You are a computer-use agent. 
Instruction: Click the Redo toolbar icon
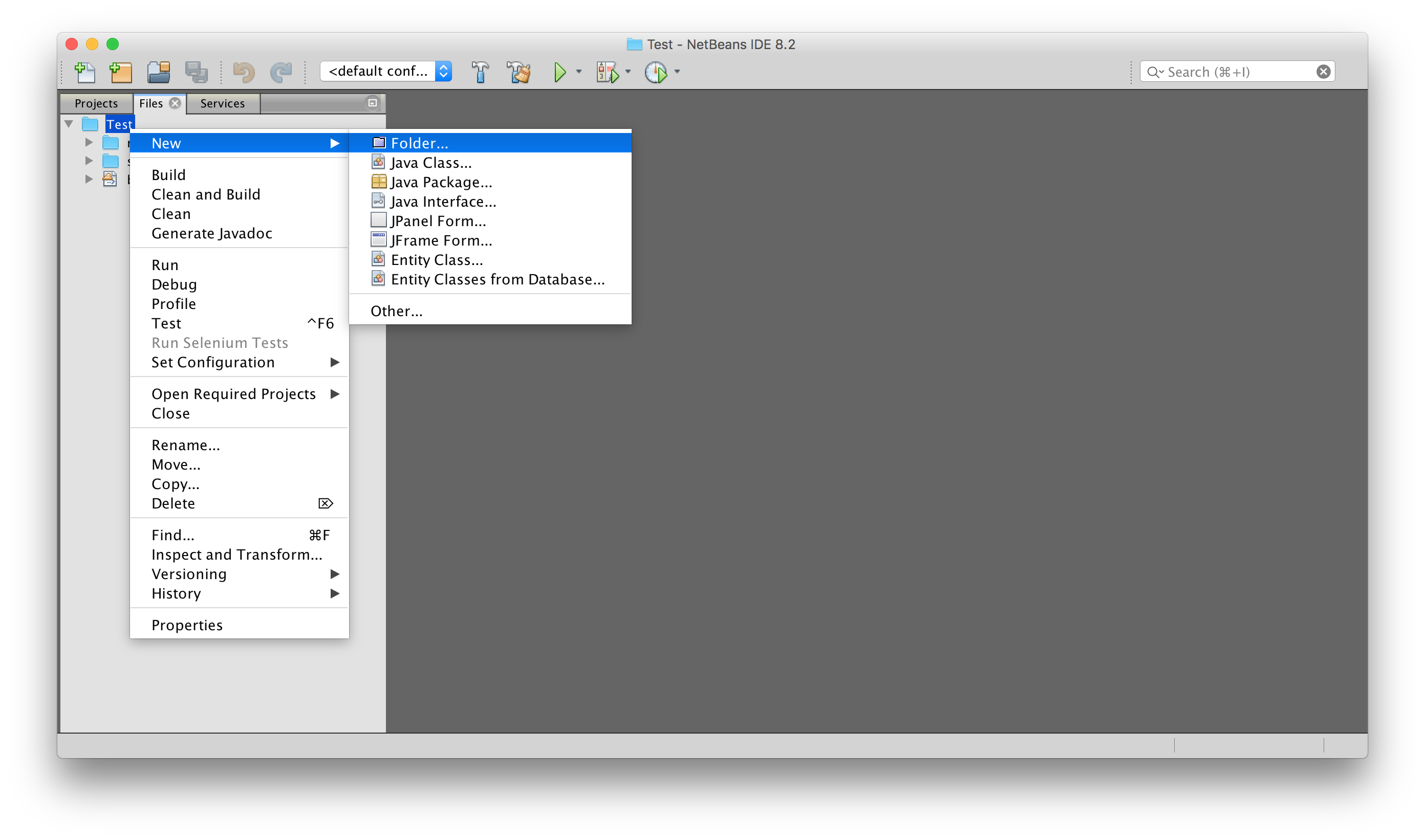point(281,72)
